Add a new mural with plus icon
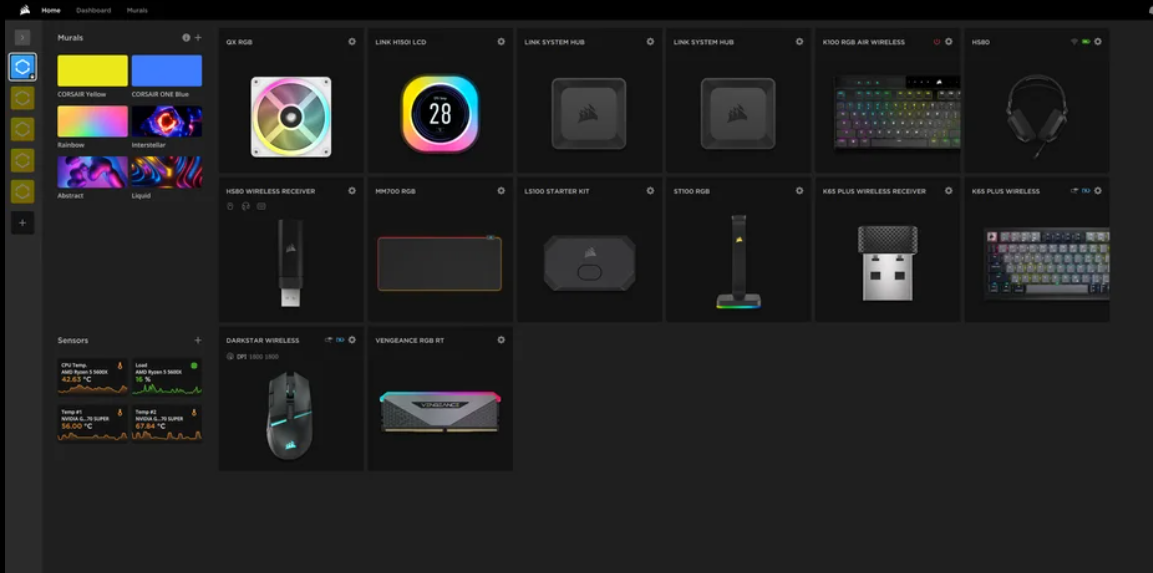1153x573 pixels. [198, 38]
